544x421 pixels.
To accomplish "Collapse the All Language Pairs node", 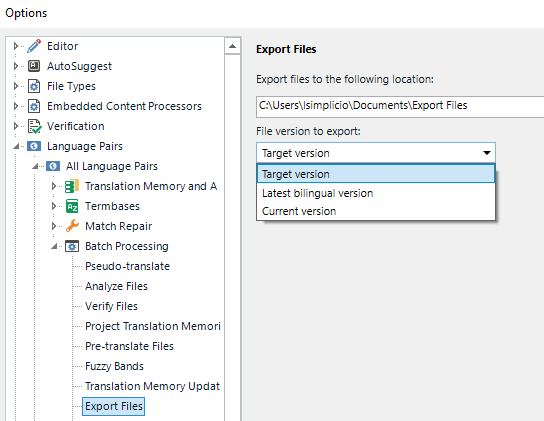I will click(35, 167).
